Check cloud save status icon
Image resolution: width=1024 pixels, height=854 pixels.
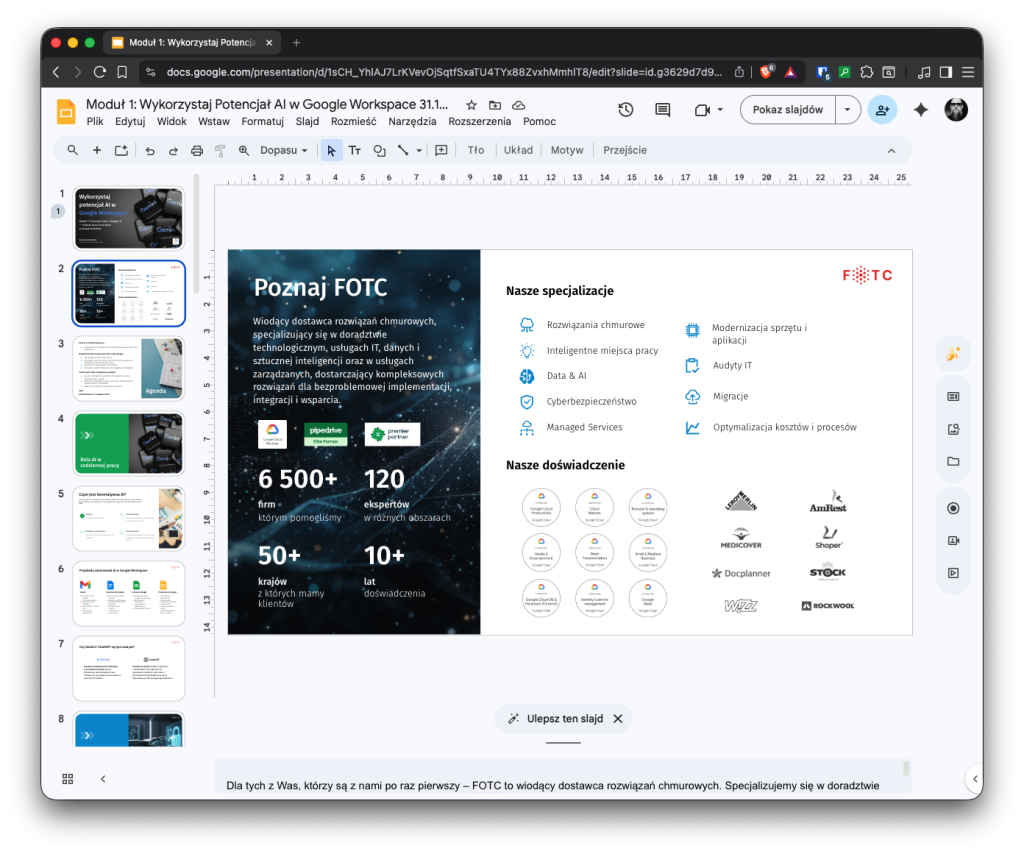519,105
